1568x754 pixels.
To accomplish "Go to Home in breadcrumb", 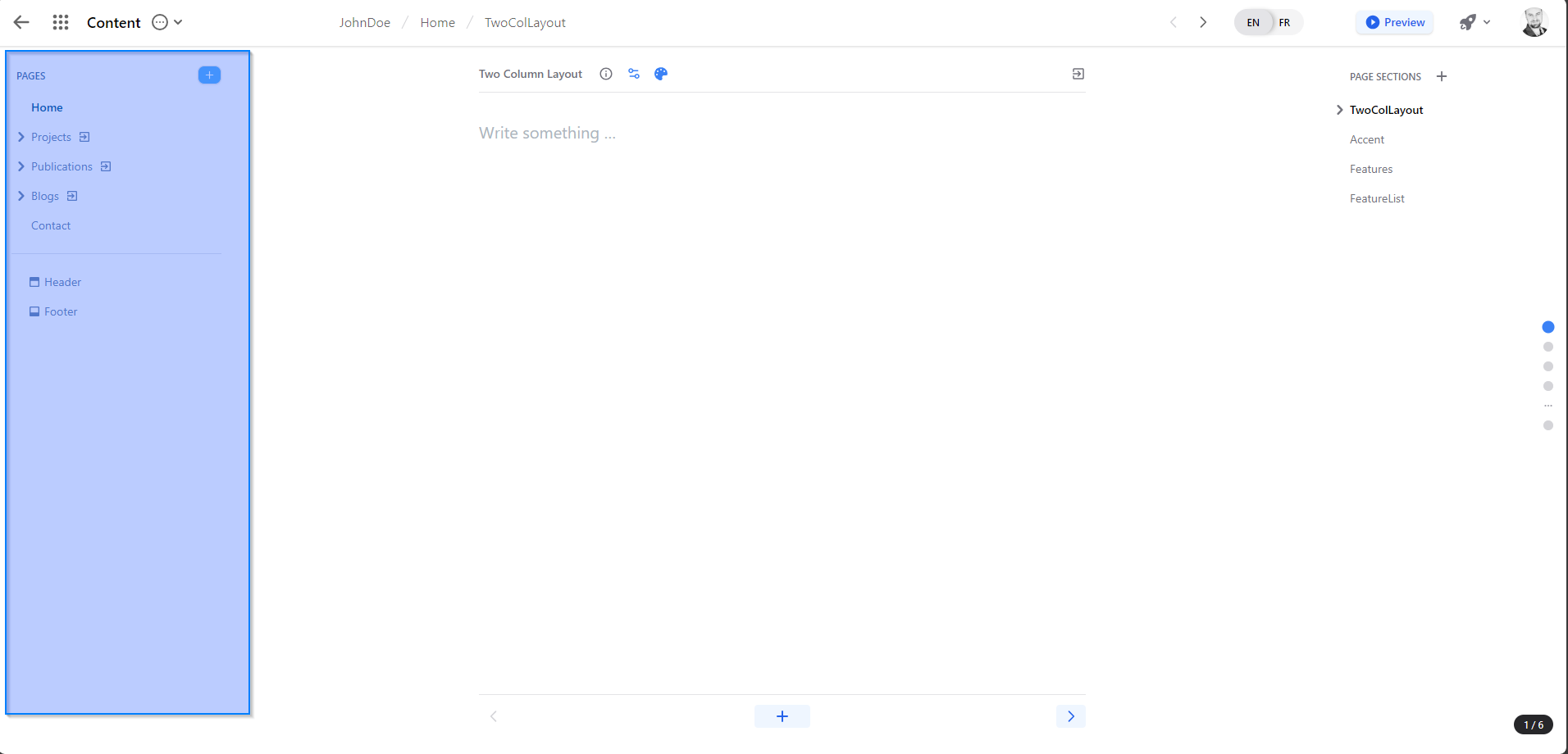I will click(x=437, y=23).
